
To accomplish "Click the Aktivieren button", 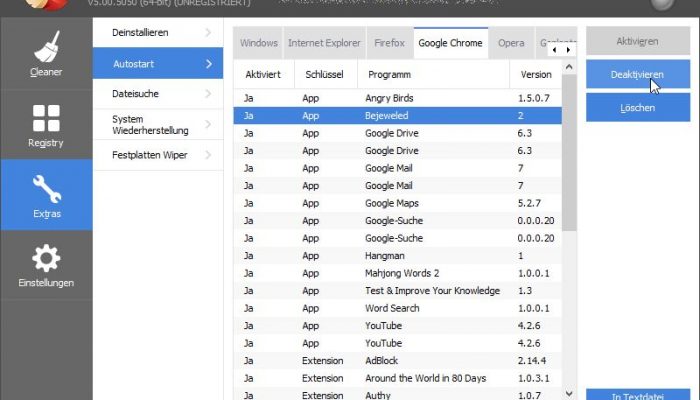I will [x=638, y=41].
